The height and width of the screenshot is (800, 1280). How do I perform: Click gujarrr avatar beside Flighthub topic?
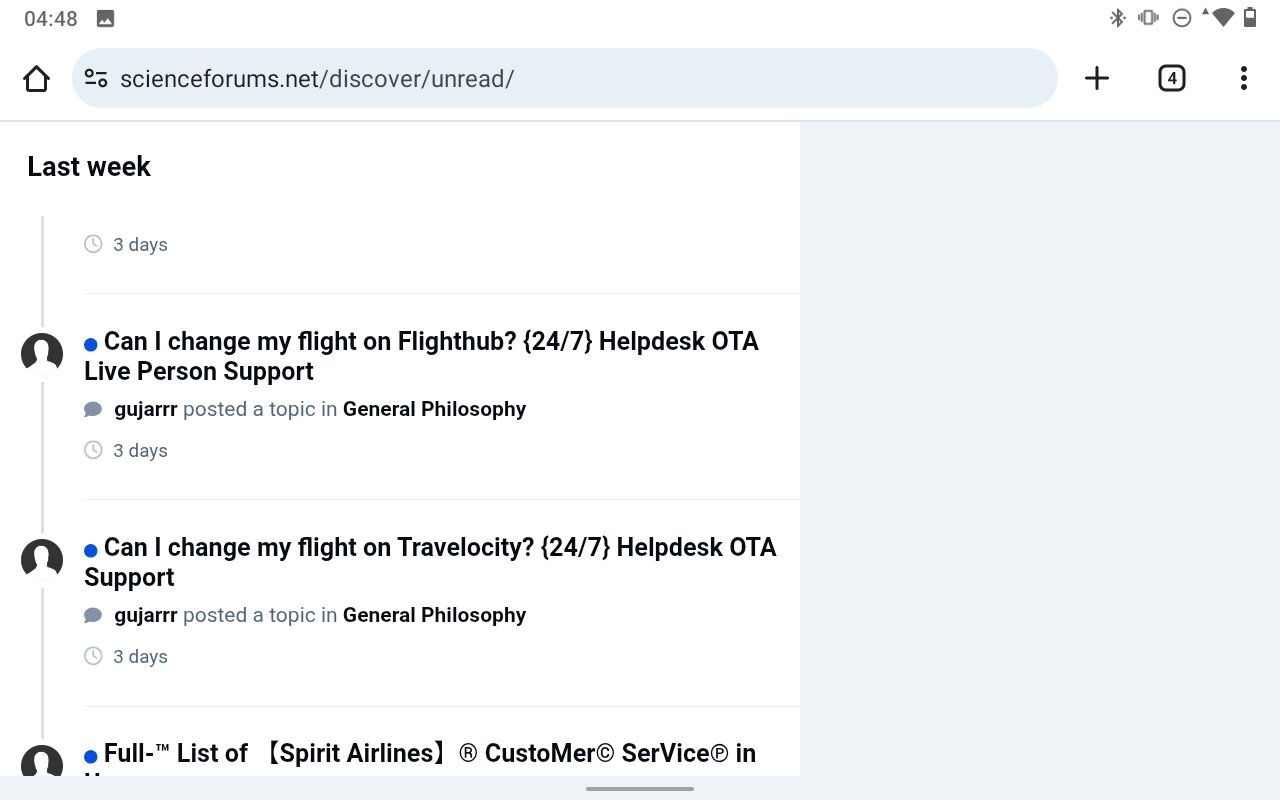42,354
